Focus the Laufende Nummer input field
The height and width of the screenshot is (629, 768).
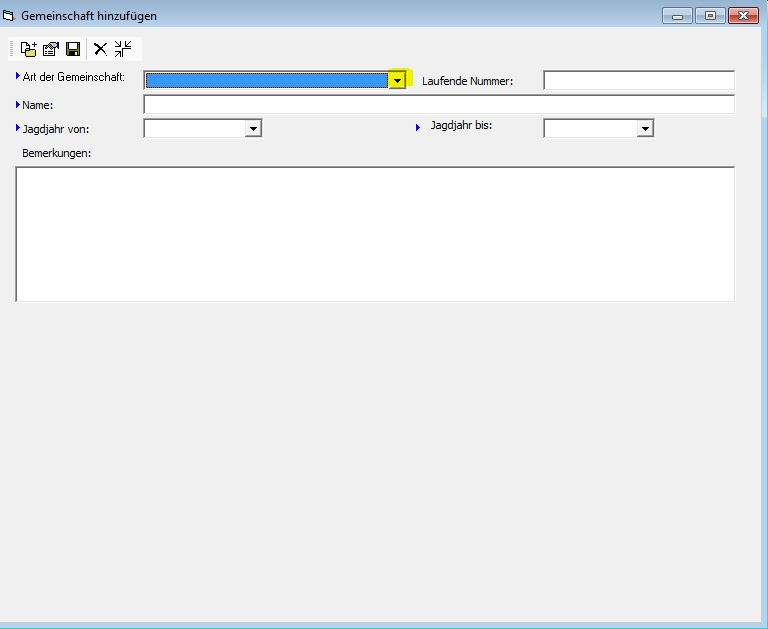[639, 81]
